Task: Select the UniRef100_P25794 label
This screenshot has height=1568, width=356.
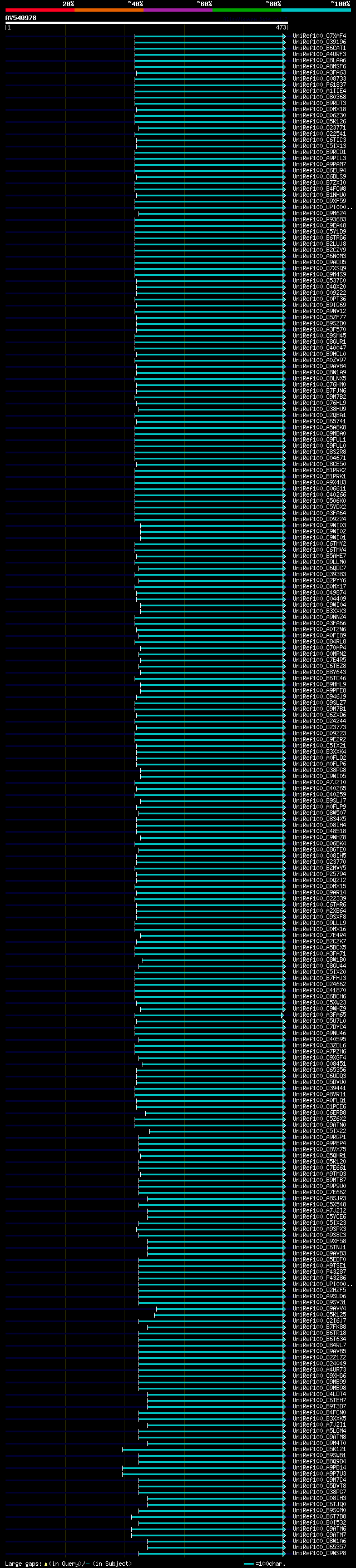Action: coord(319,874)
